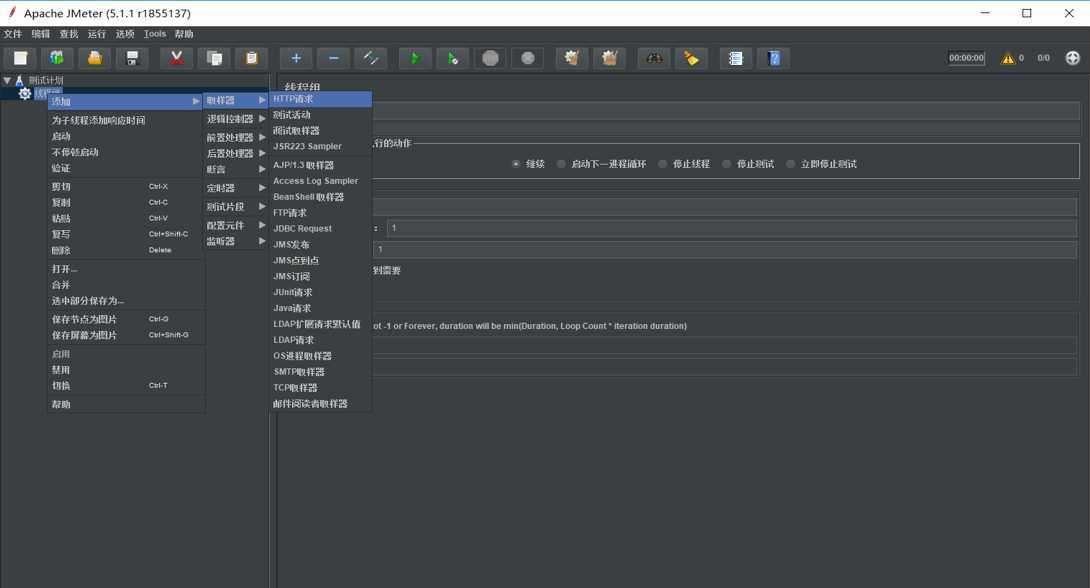Click the Open file folder icon
1090x588 pixels.
click(x=95, y=58)
